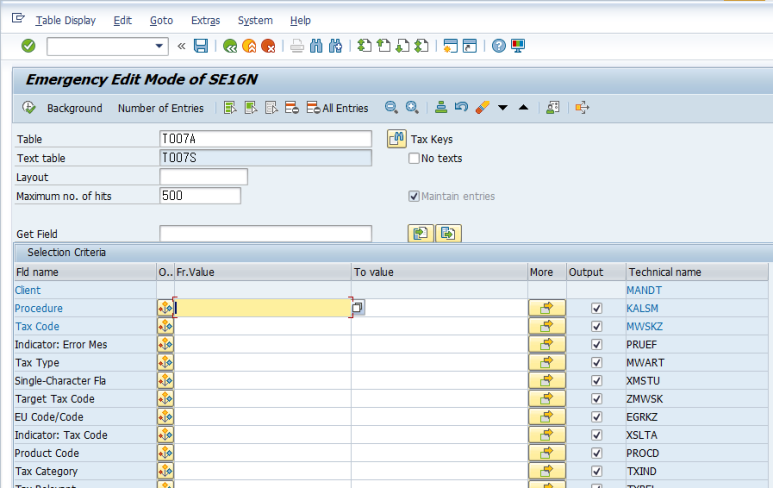This screenshot has height=488, width=773.
Task: Open the command field dropdown arrow
Action: pyautogui.click(x=159, y=46)
